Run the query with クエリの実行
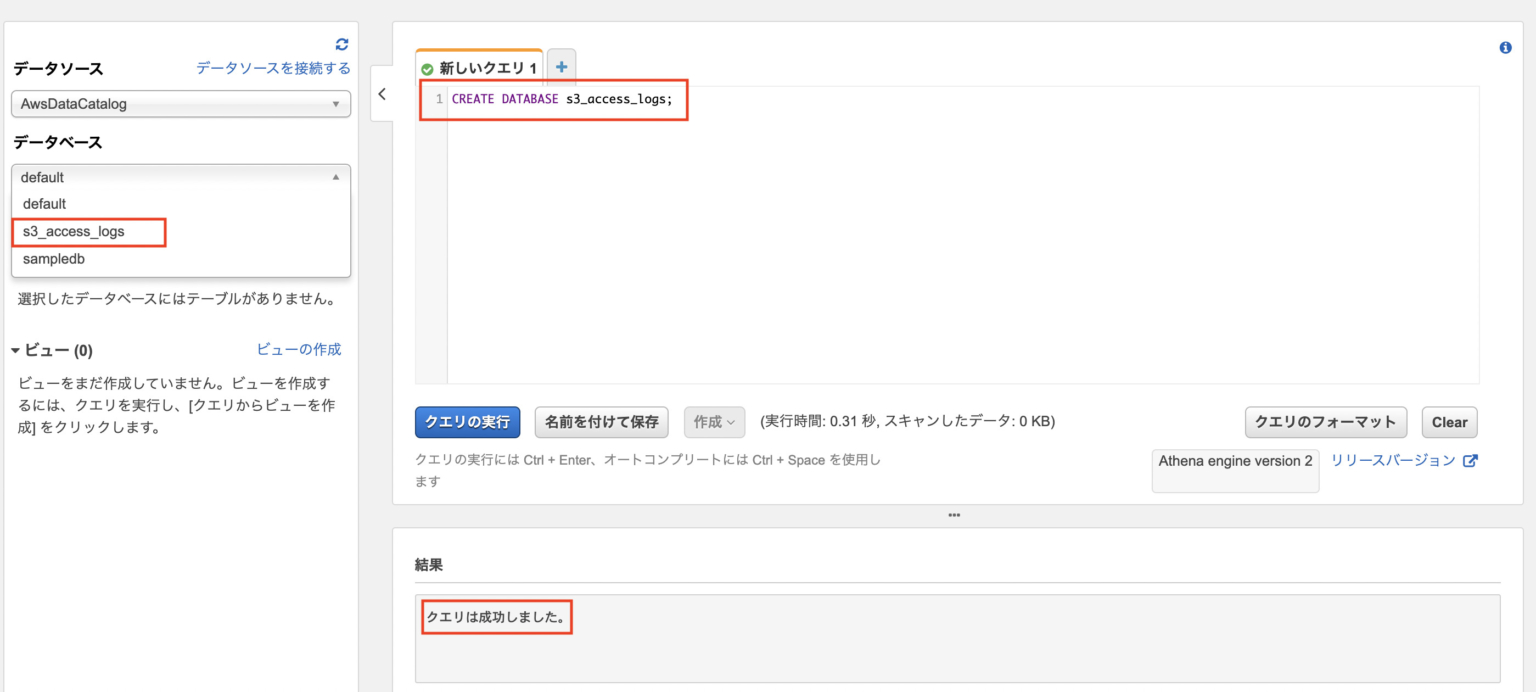 point(467,422)
